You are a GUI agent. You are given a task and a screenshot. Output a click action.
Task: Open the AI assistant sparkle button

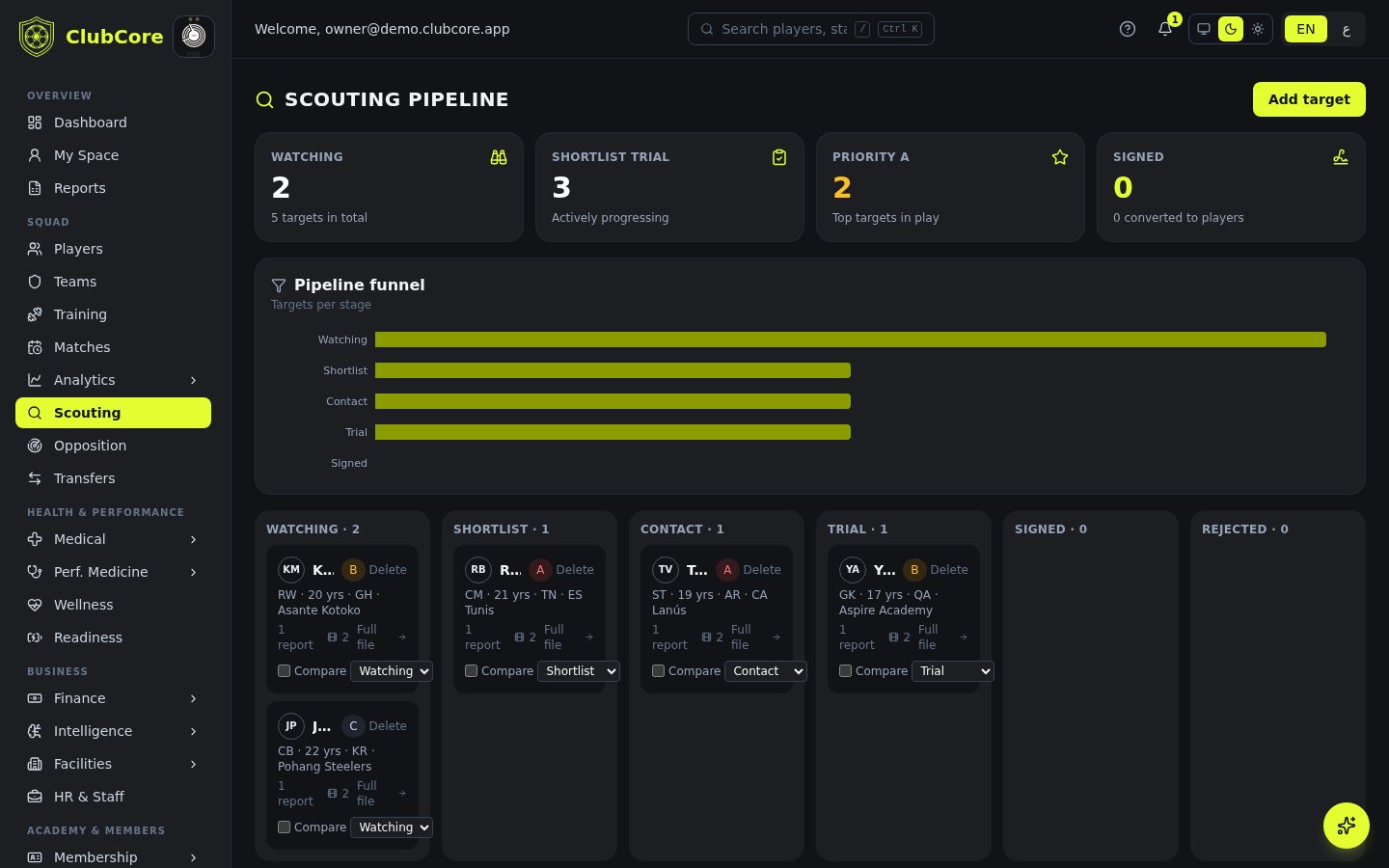(1347, 826)
